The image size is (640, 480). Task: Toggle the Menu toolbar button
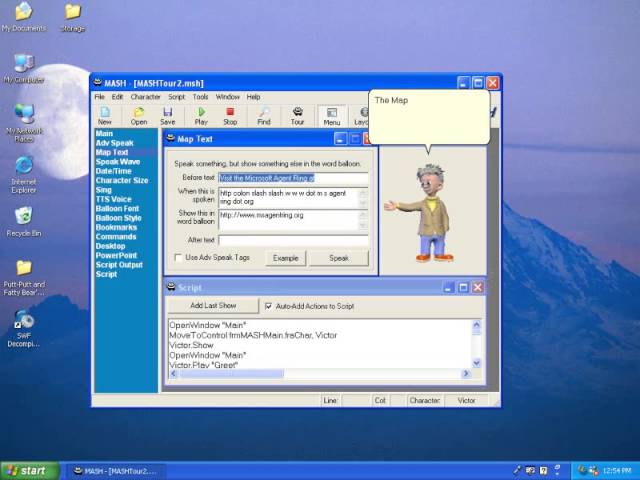coord(331,115)
